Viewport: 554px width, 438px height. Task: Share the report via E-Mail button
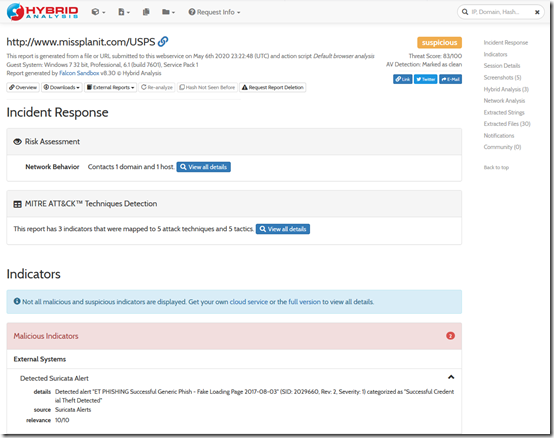point(450,79)
